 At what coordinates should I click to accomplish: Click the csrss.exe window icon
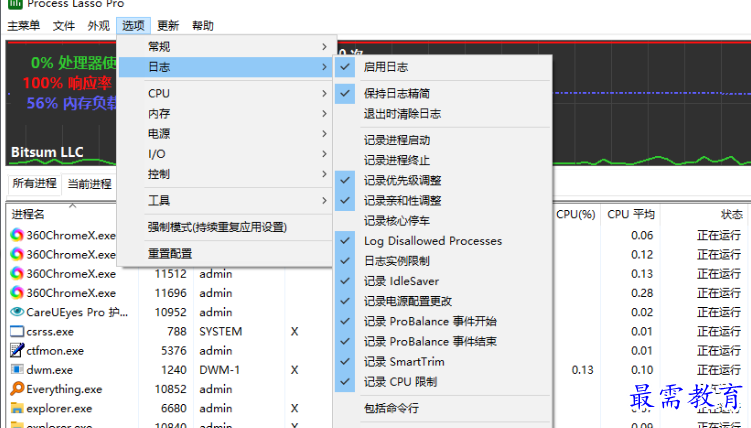[x=17, y=331]
